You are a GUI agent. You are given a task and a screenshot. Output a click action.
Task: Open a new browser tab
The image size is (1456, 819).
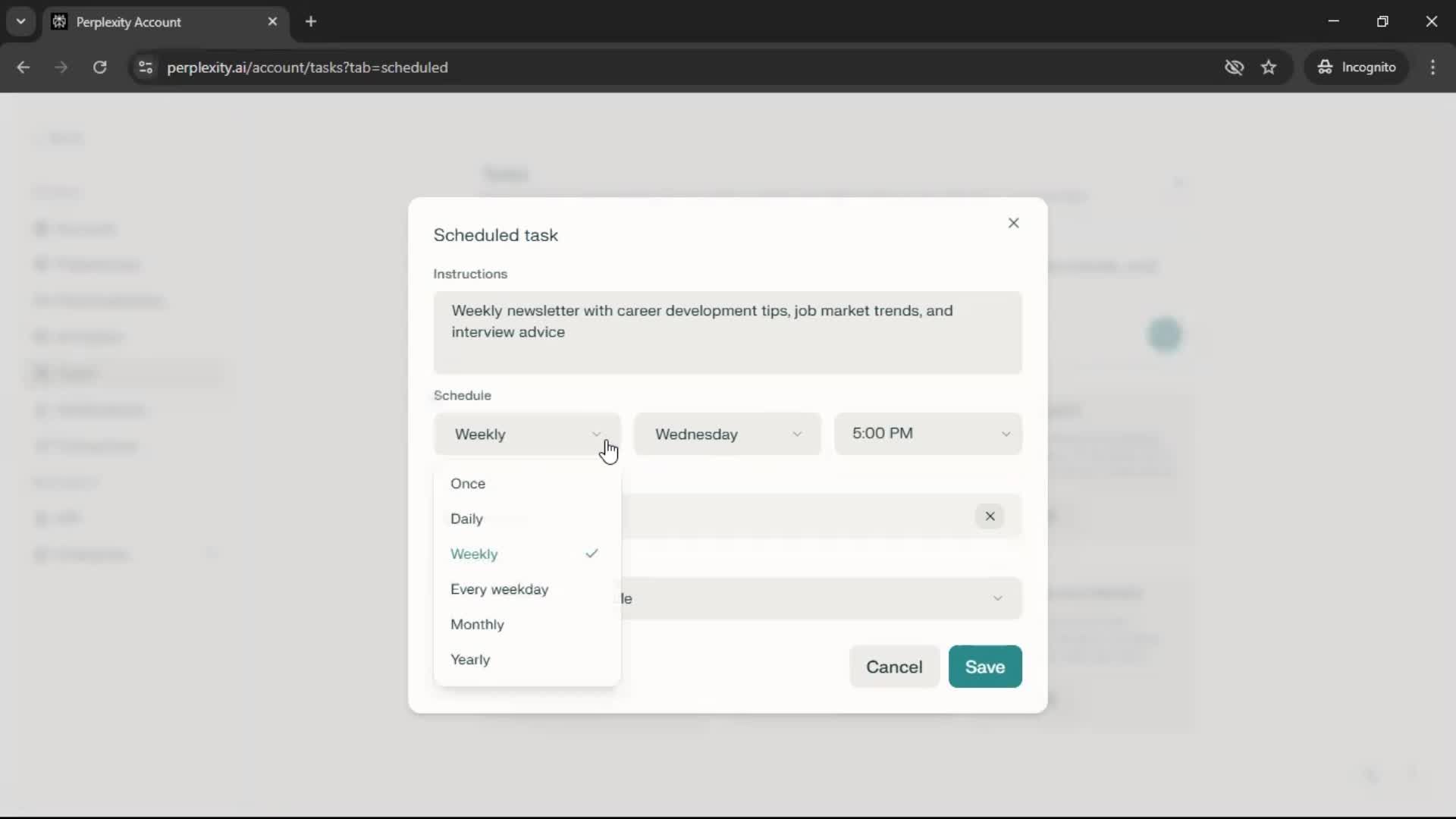point(311,21)
